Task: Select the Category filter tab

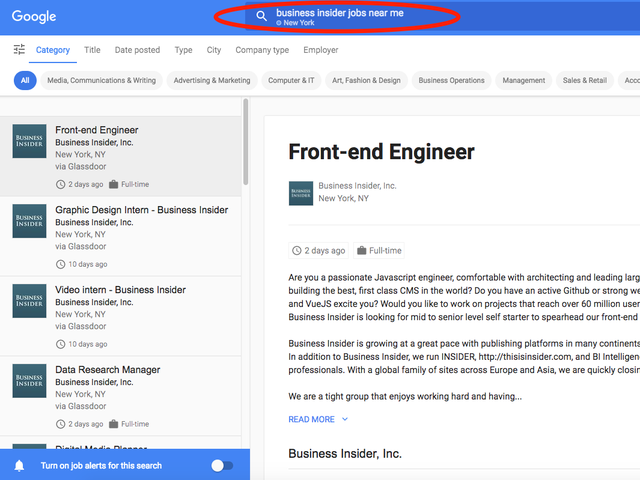Action: point(53,50)
